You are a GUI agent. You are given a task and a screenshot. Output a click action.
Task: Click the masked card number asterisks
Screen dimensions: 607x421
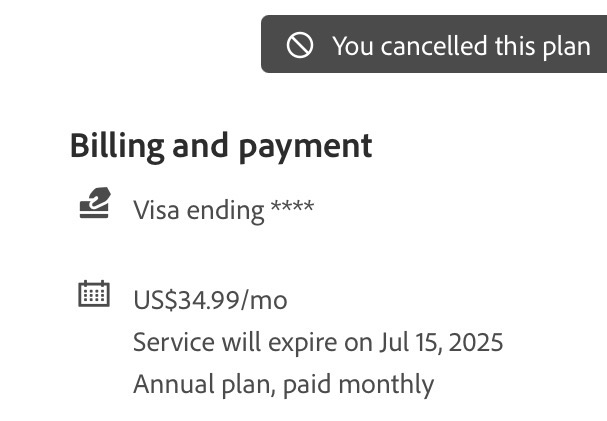pos(292,208)
